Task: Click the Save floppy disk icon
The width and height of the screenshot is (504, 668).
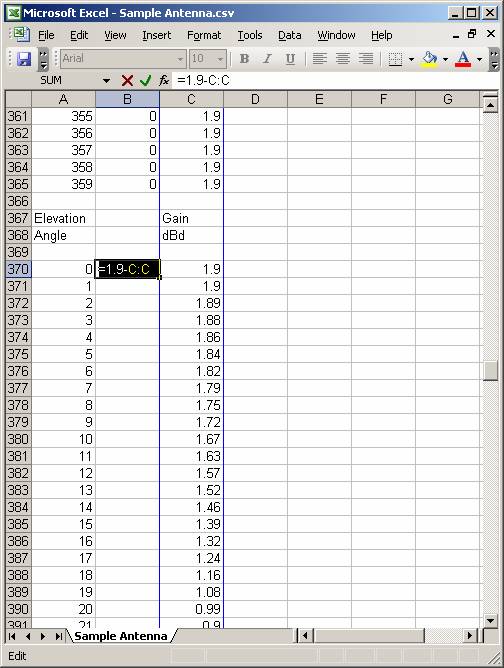Action: coord(24,59)
